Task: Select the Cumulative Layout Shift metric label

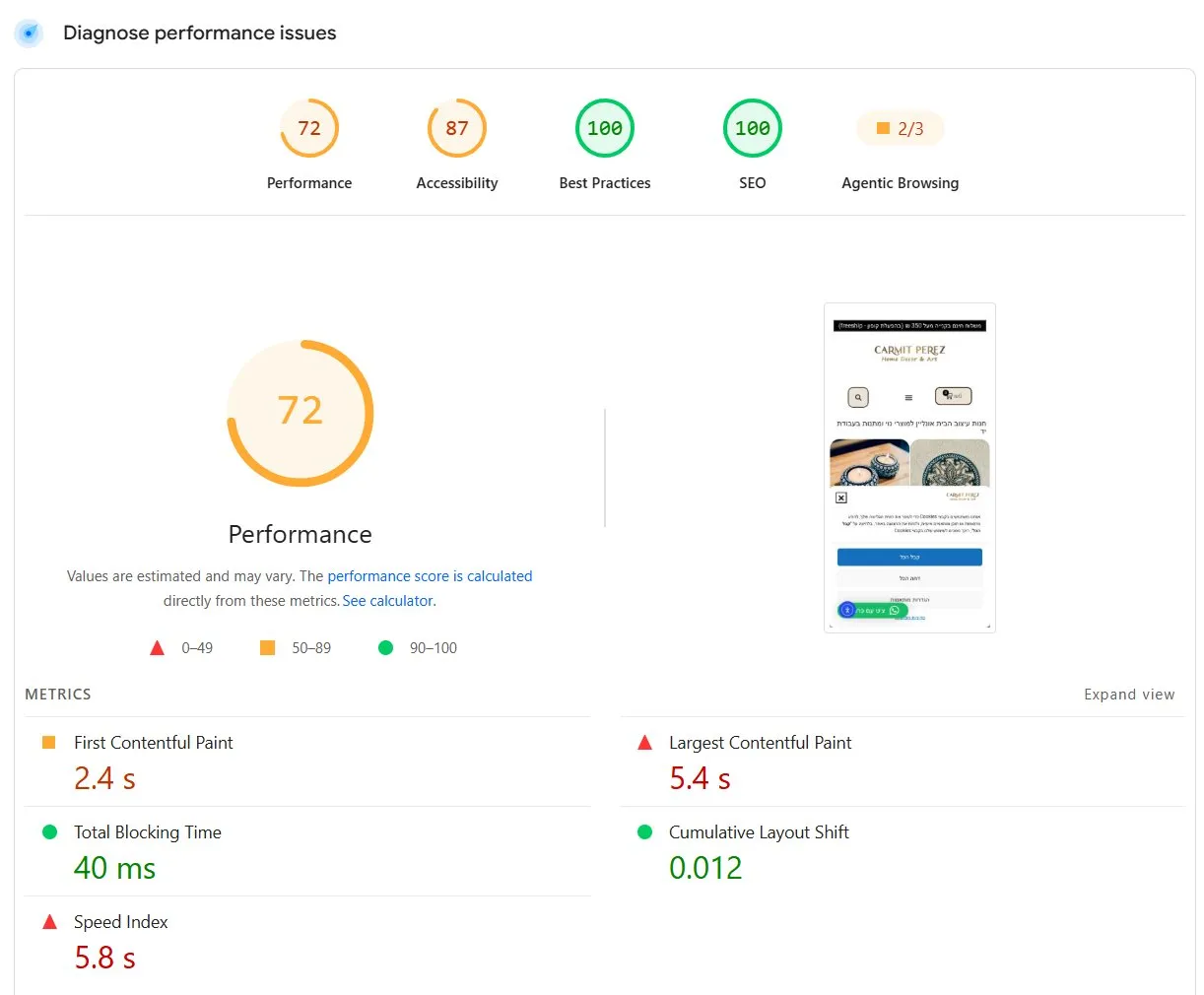Action: pos(759,832)
